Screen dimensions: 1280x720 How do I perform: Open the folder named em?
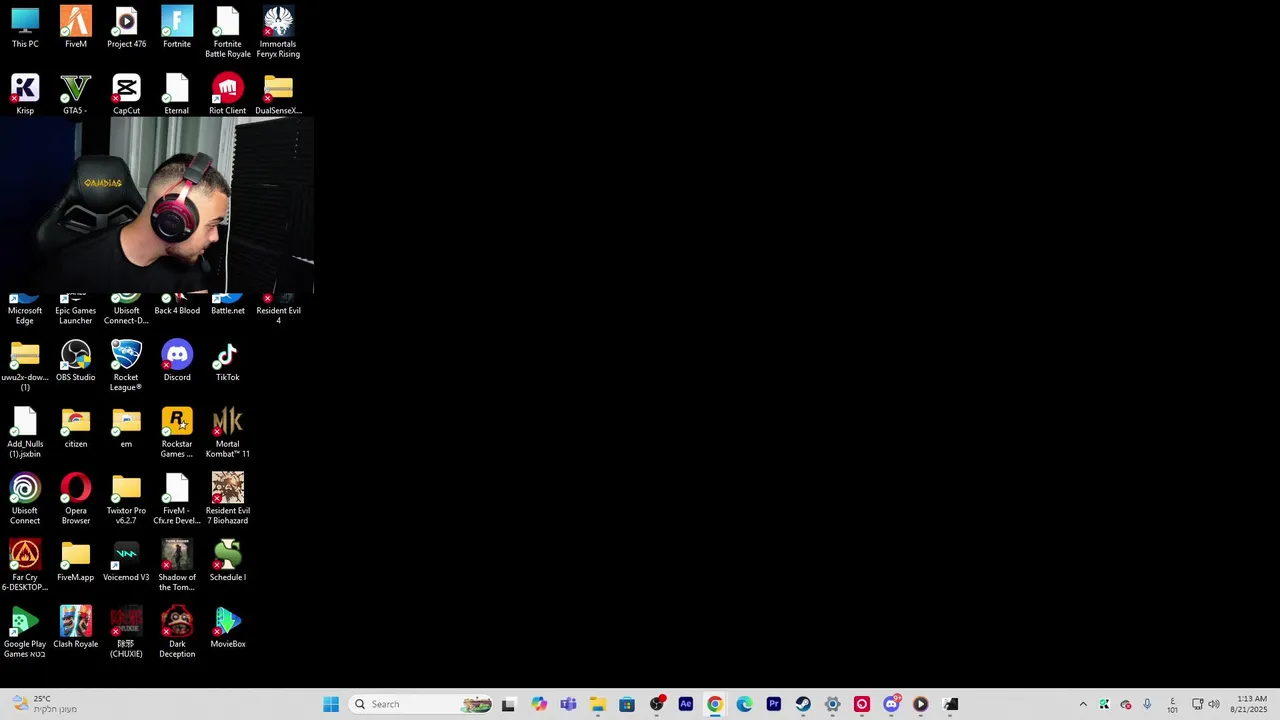coord(126,428)
